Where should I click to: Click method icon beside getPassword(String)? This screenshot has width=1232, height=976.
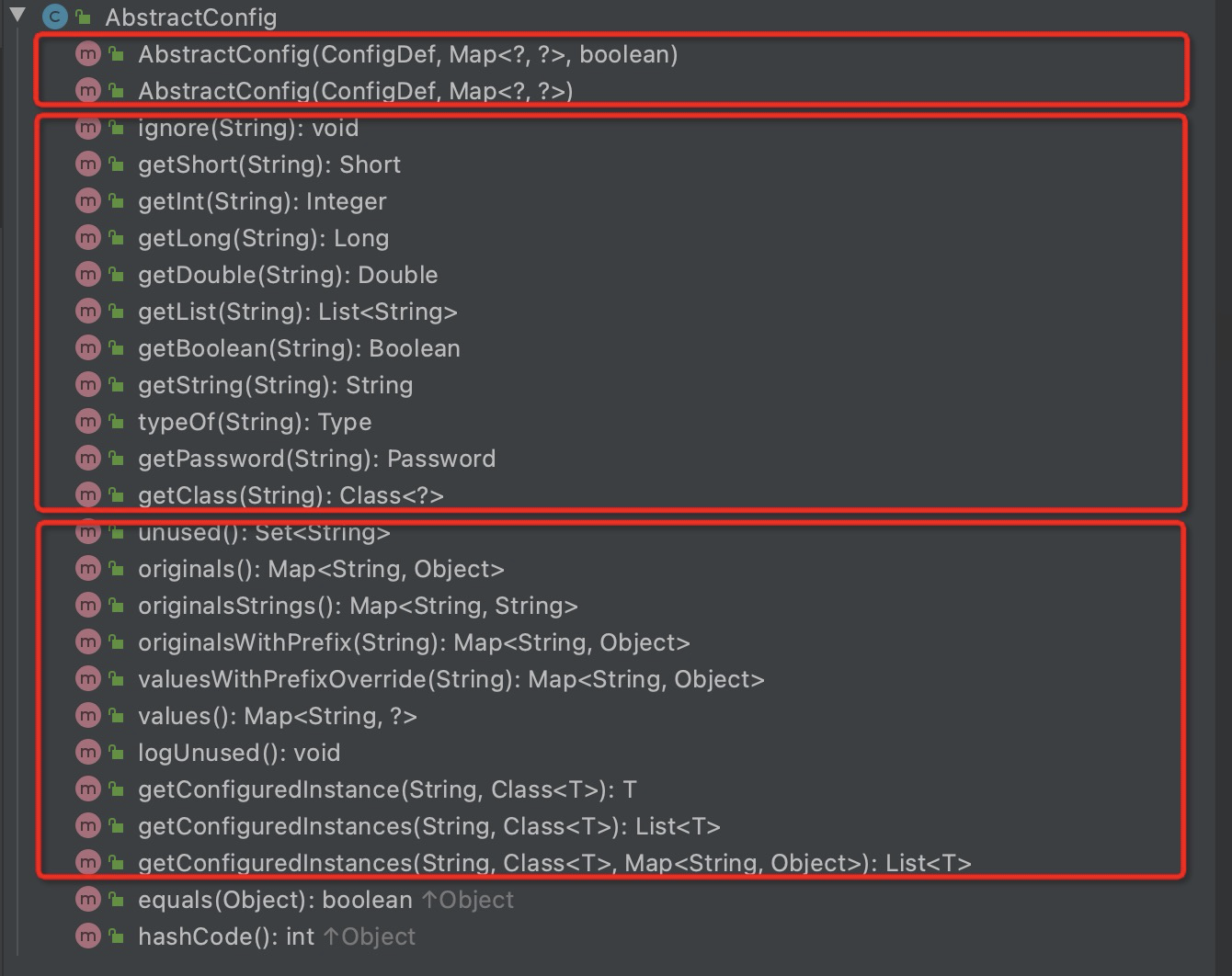coord(87,459)
